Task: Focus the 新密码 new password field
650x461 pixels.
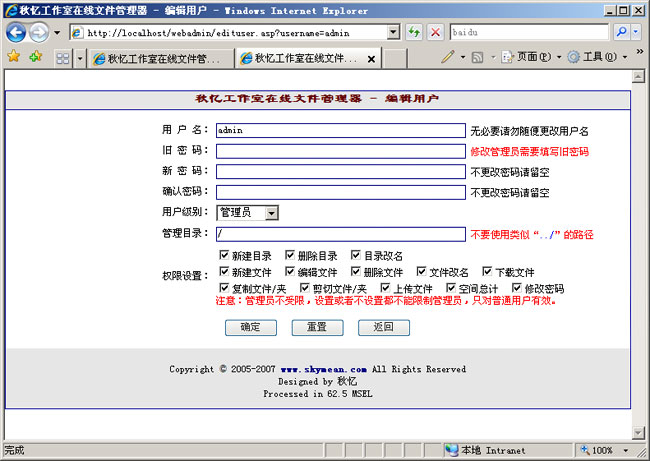Action: [341, 172]
